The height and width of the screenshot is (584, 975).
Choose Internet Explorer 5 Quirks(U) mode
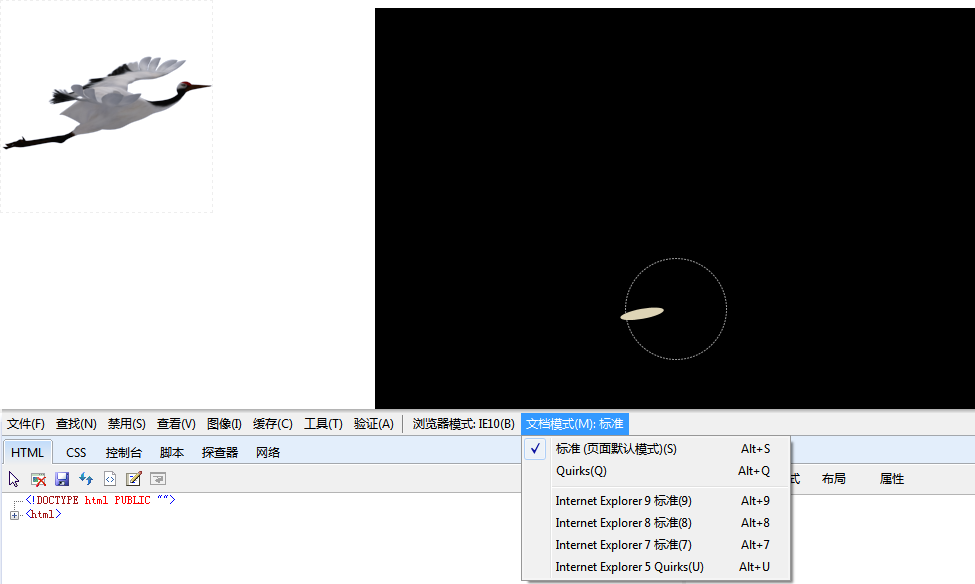(657, 567)
